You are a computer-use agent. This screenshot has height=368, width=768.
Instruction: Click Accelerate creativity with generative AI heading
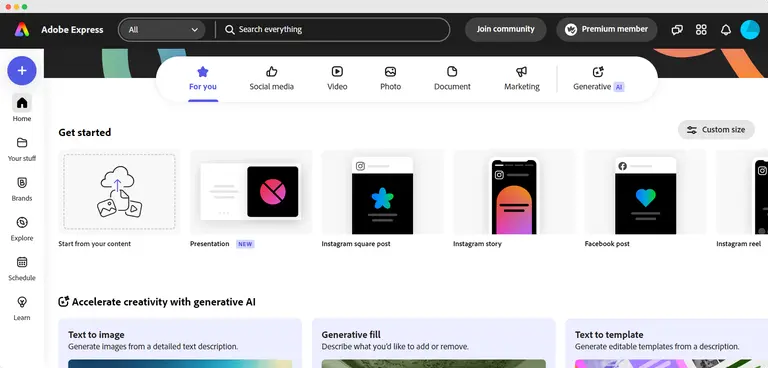tap(164, 302)
